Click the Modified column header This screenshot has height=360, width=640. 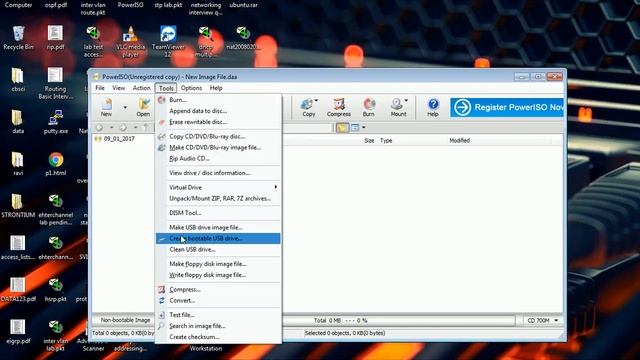(x=460, y=140)
